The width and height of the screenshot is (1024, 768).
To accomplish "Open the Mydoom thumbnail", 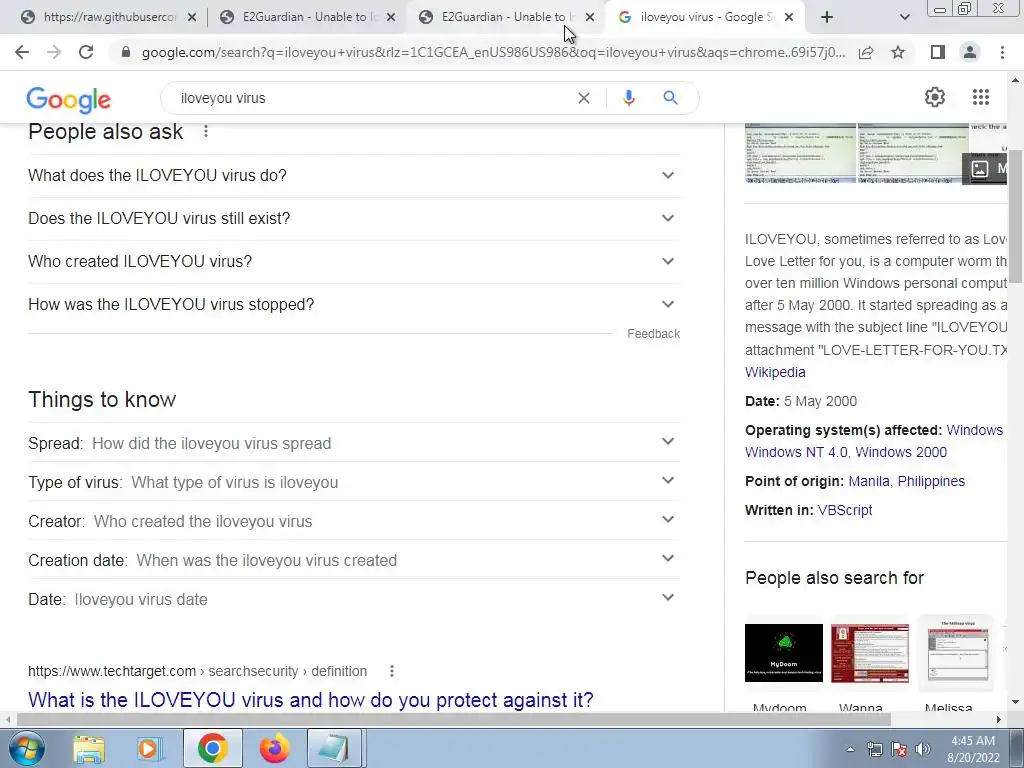I will pos(784,652).
